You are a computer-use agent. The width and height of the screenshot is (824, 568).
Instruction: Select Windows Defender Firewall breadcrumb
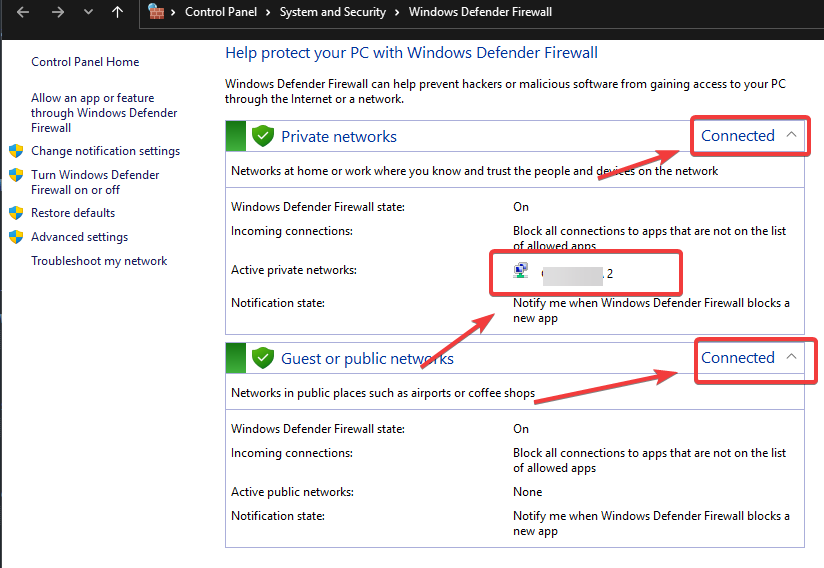coord(480,12)
